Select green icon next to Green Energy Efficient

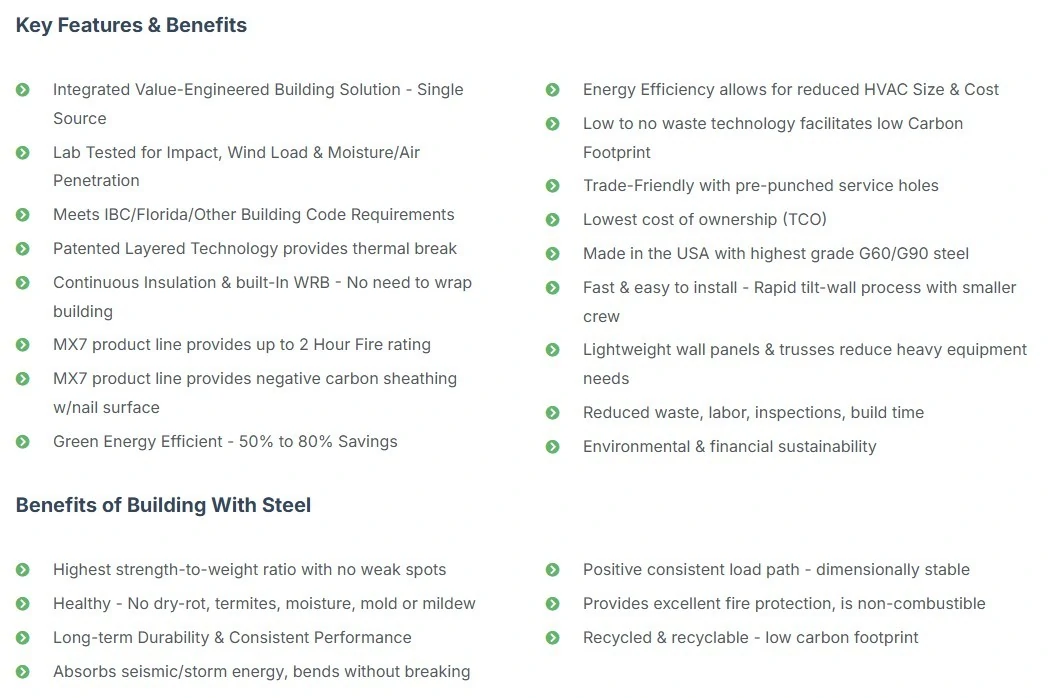click(23, 442)
